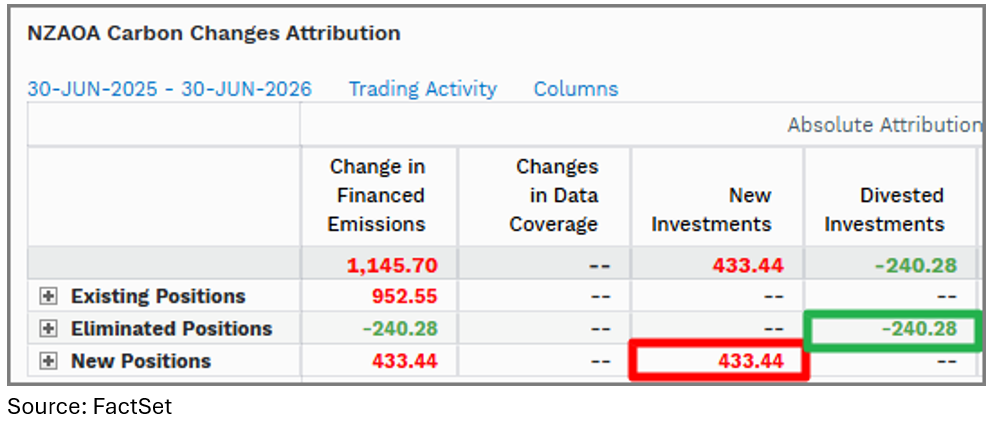997x421 pixels.
Task: Expand the New Positions row
Action: click(48, 361)
